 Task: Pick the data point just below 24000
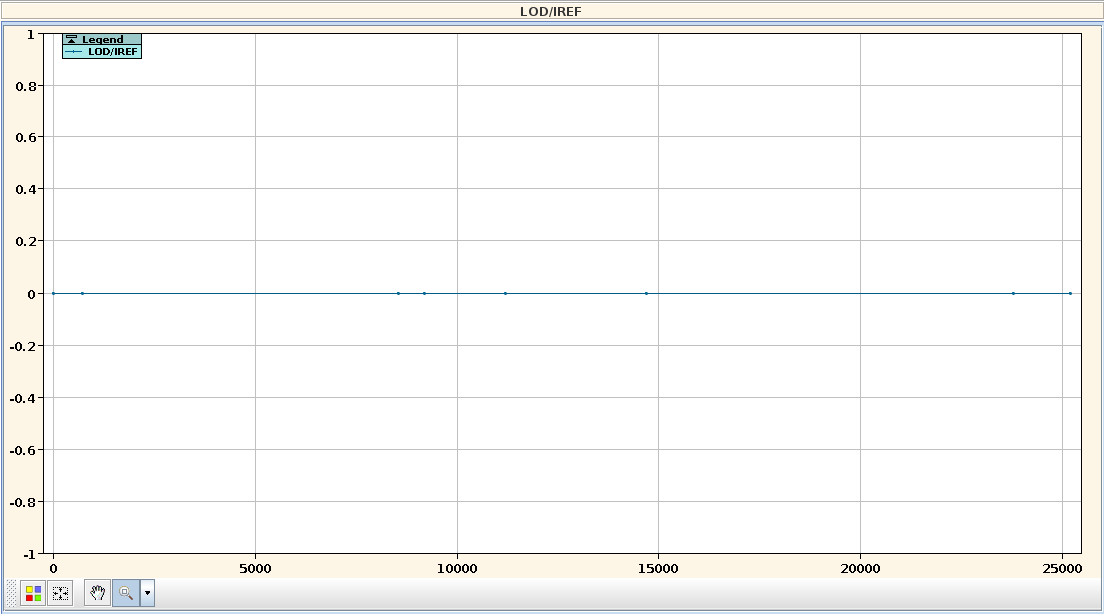pos(1013,293)
